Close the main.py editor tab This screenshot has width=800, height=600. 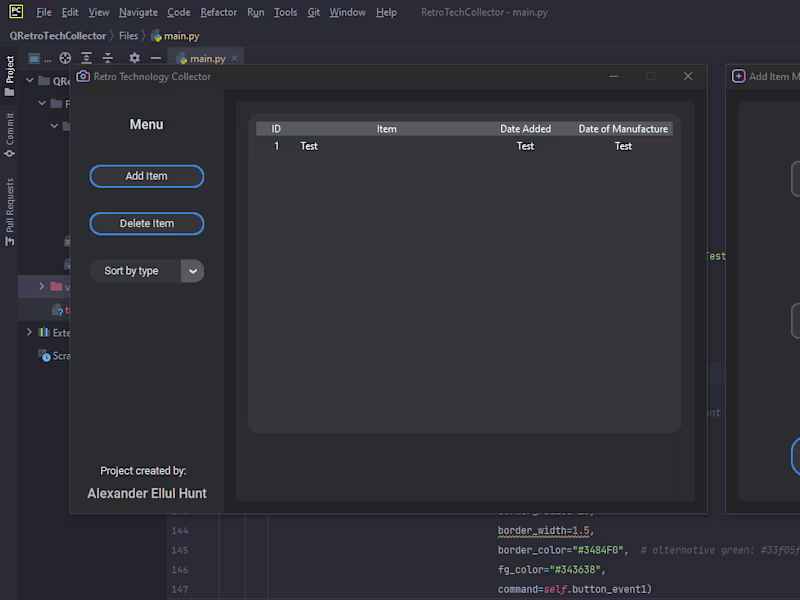(236, 59)
